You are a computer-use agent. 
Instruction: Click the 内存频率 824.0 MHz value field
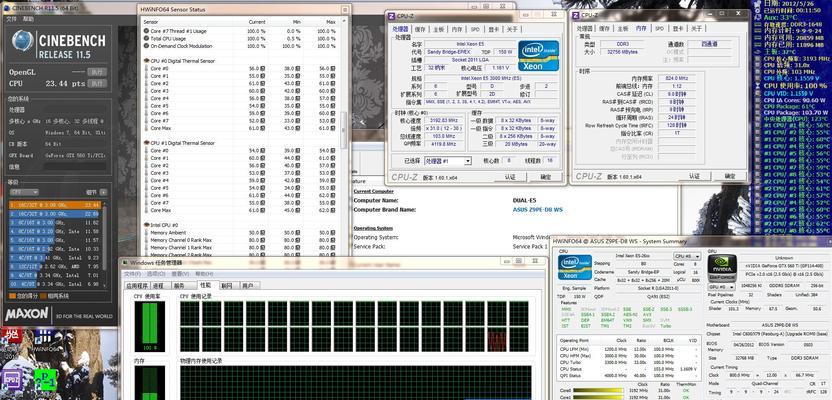click(677, 78)
